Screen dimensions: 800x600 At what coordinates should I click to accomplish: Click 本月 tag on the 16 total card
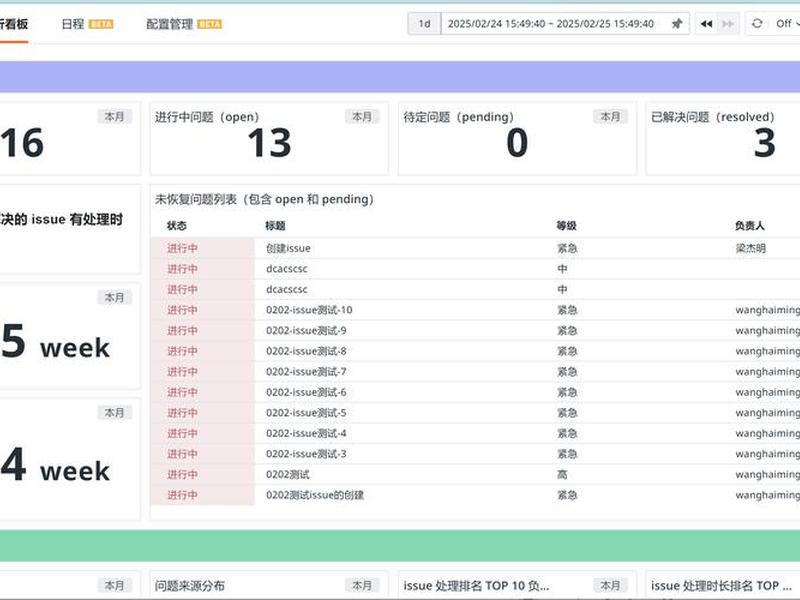115,117
